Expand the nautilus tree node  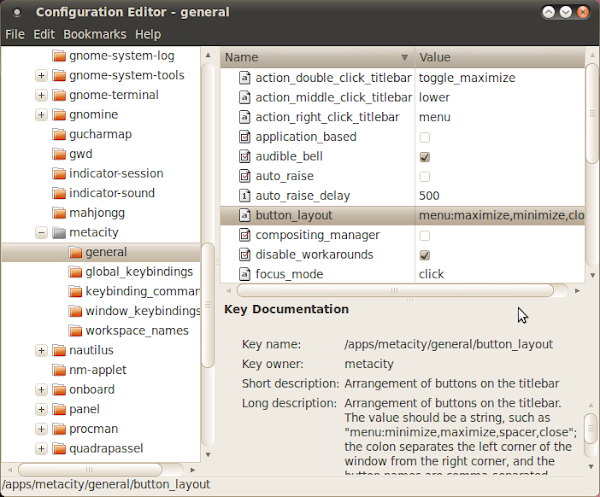[x=41, y=350]
